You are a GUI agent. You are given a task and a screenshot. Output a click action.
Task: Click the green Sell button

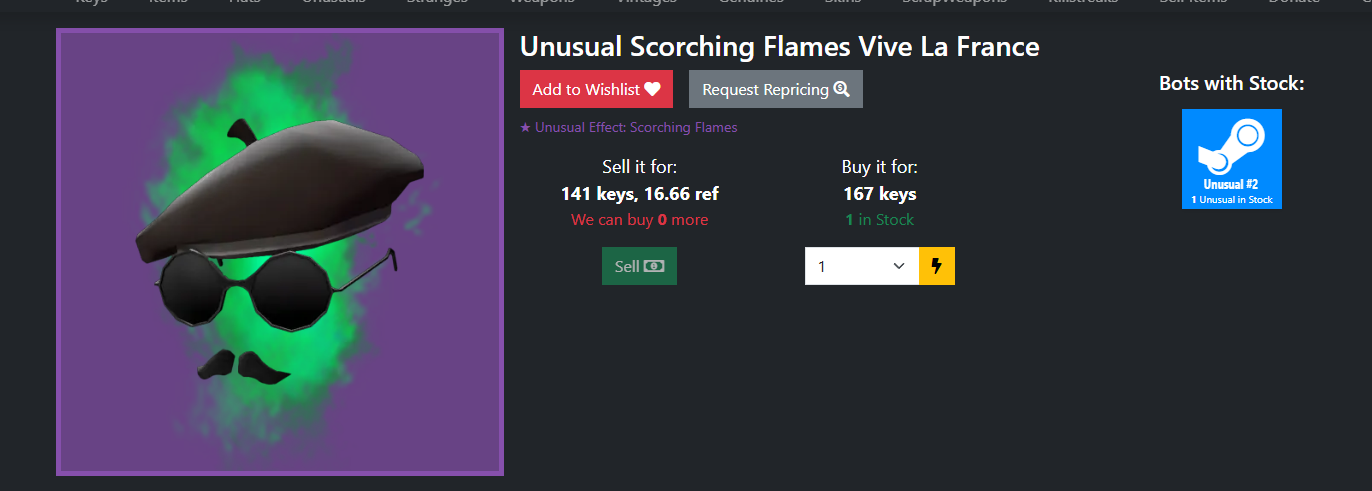(639, 266)
